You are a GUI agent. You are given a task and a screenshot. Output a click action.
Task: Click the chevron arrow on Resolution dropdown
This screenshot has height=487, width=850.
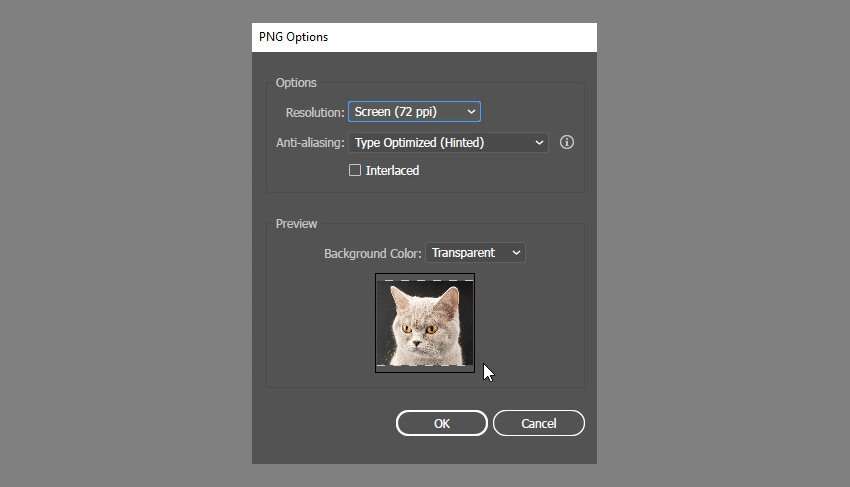471,112
